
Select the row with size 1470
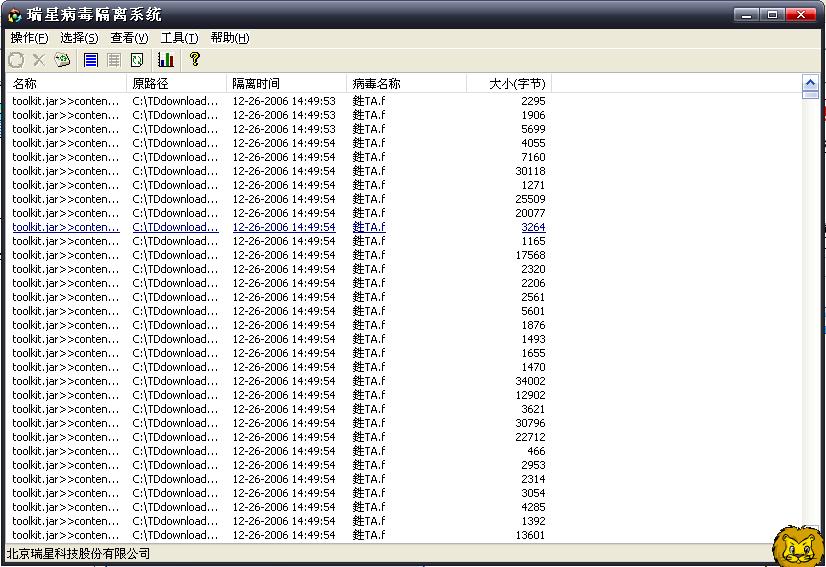279,367
